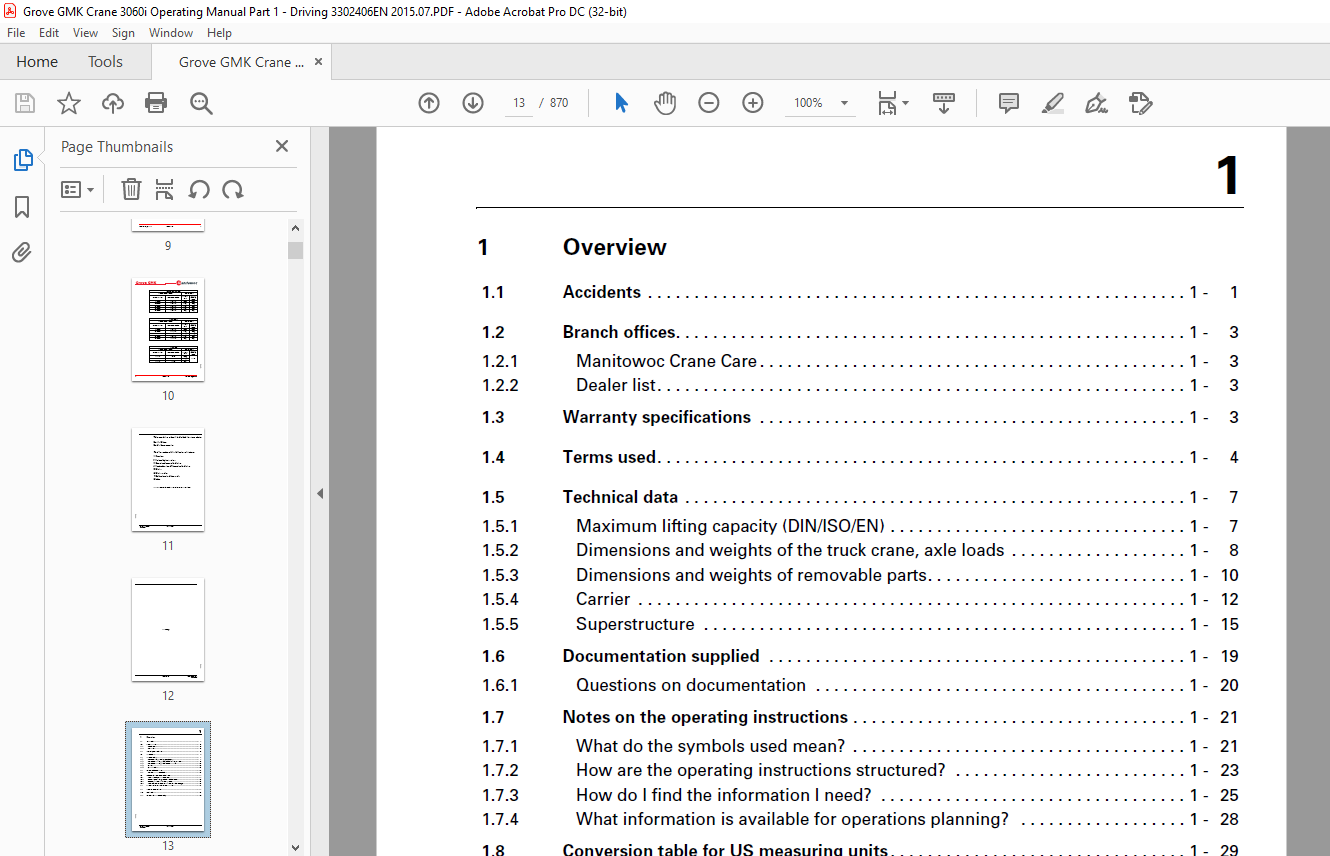Go to next page with down arrow
1330x856 pixels.
(473, 103)
